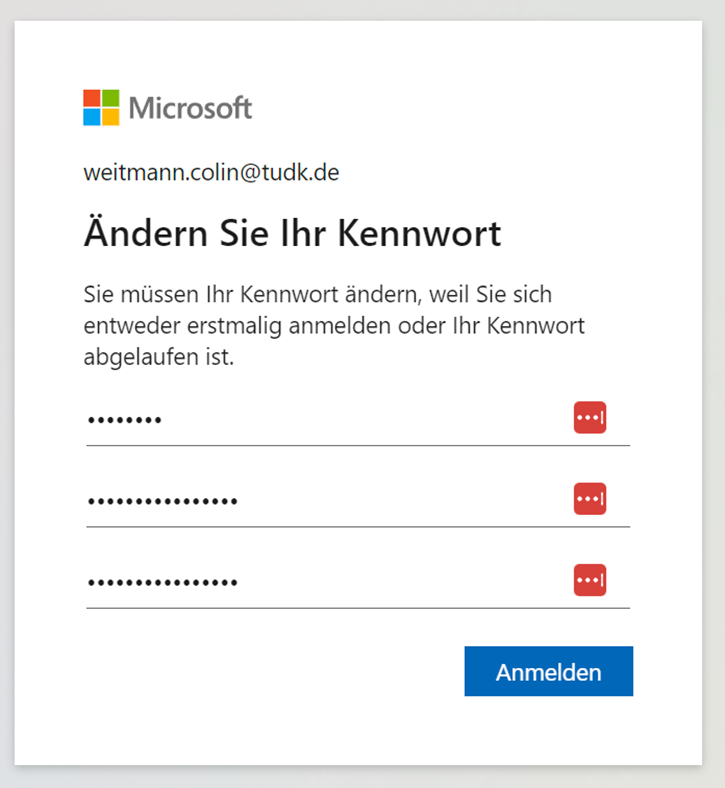This screenshot has height=788, width=725.
Task: Focus the first (current) password field
Action: [x=320, y=420]
